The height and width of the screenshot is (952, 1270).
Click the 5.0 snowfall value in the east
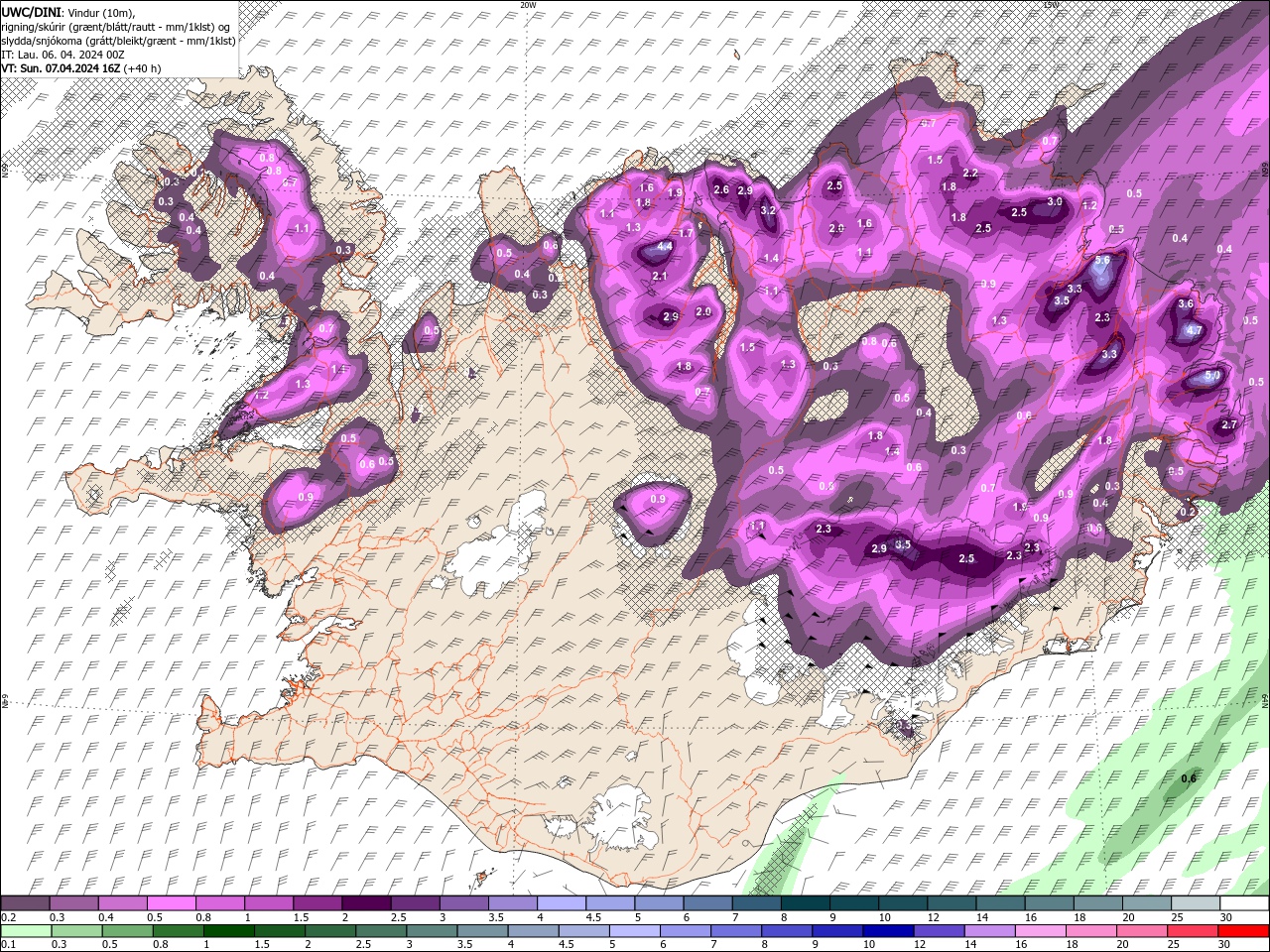[1211, 377]
